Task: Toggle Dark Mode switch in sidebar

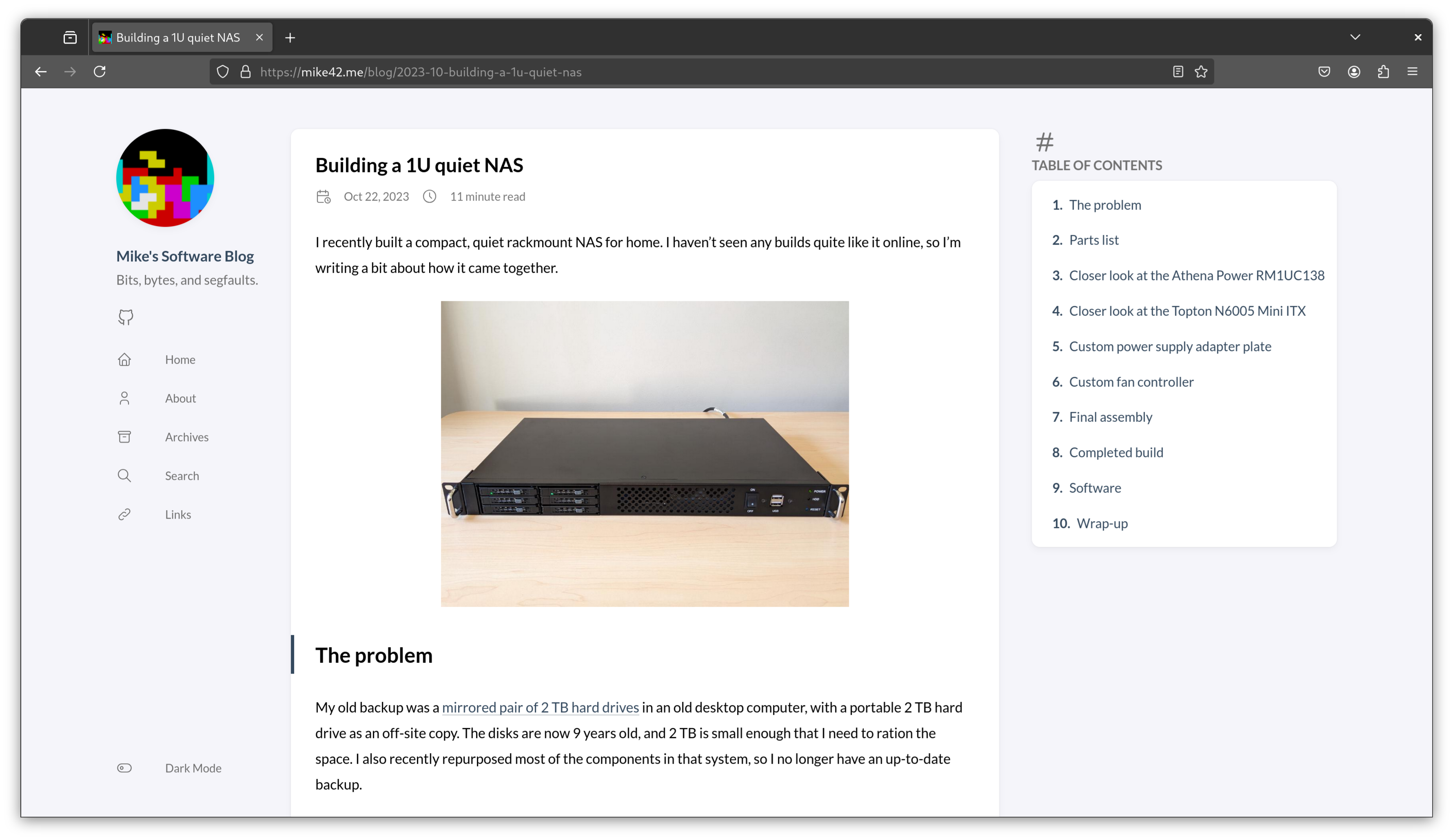Action: click(124, 768)
